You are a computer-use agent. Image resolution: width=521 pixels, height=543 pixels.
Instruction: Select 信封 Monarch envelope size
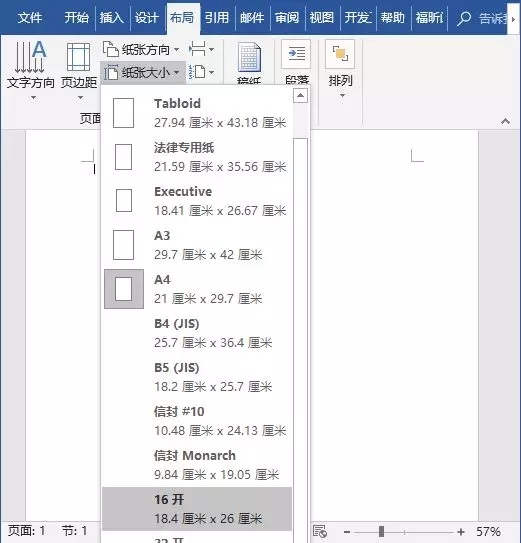[197, 465]
